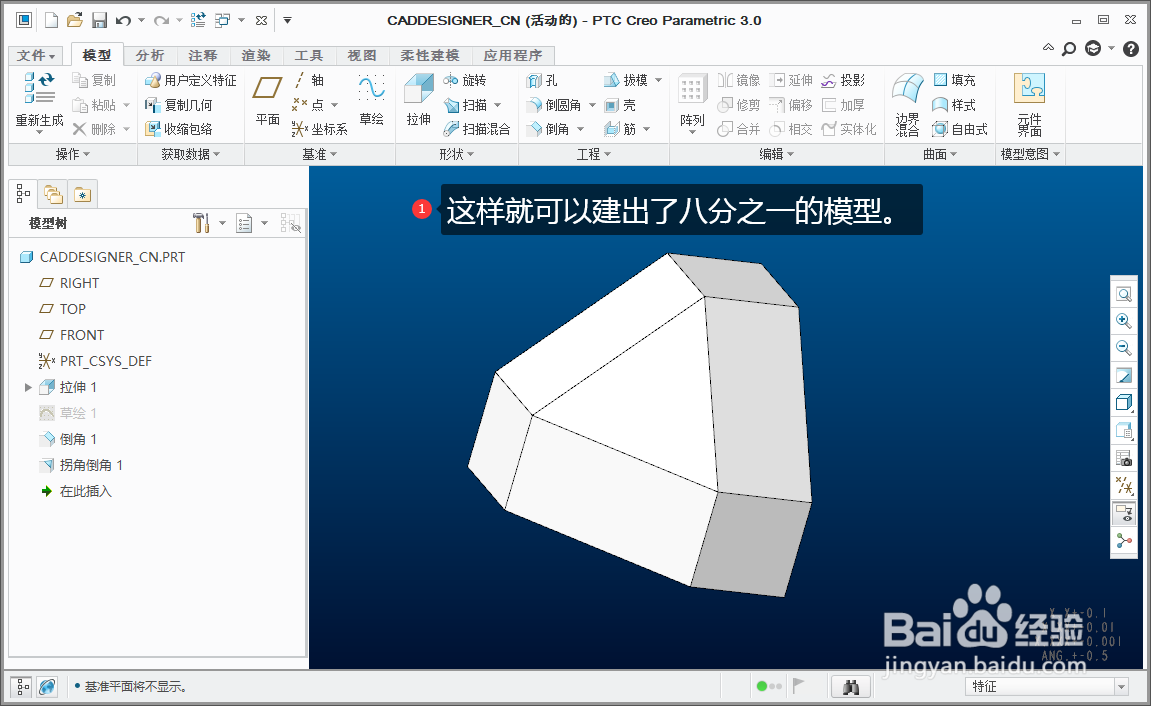Click the Undo arrow icon
1151x706 pixels.
[123, 21]
